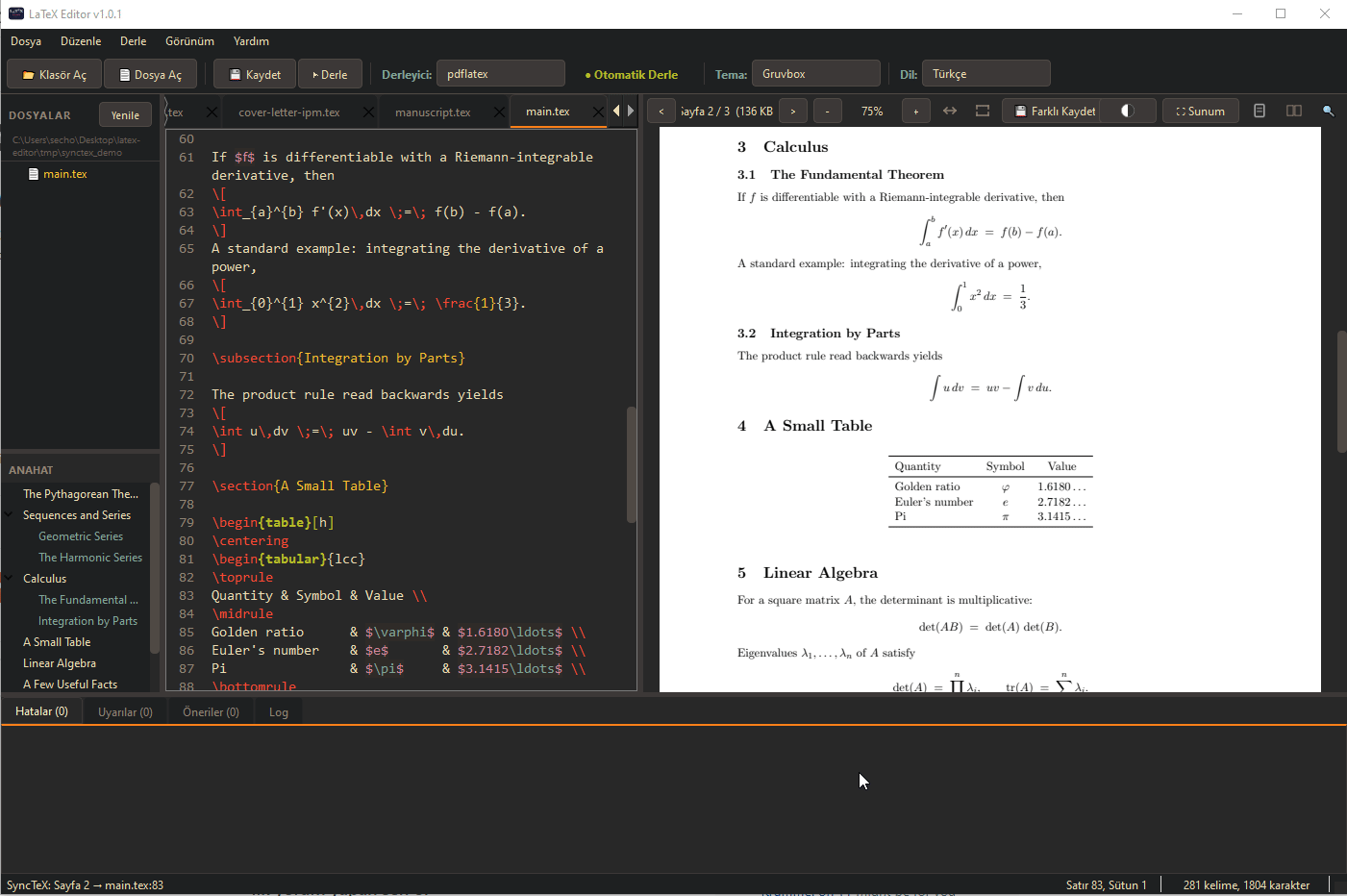Click the outline panel scrollbar
1347x896 pixels.
[155, 569]
